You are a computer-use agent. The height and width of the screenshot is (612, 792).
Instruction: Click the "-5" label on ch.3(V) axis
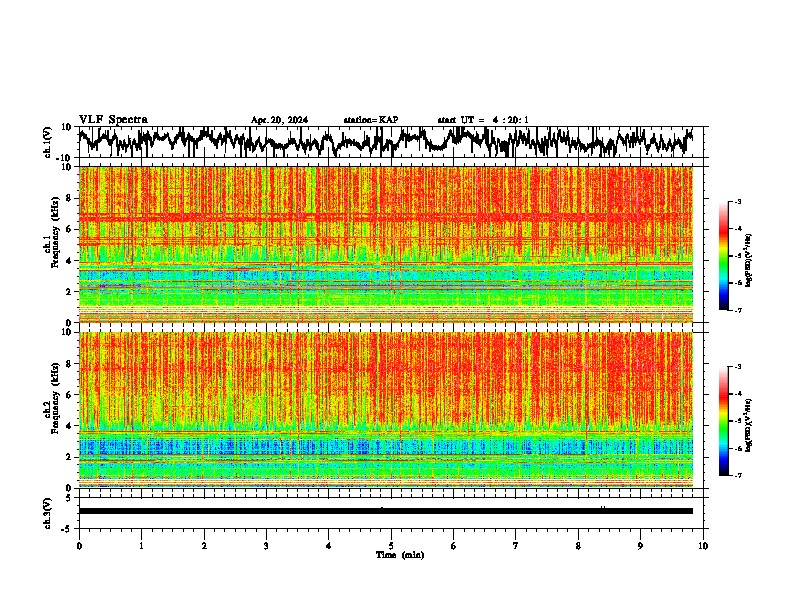(x=67, y=529)
